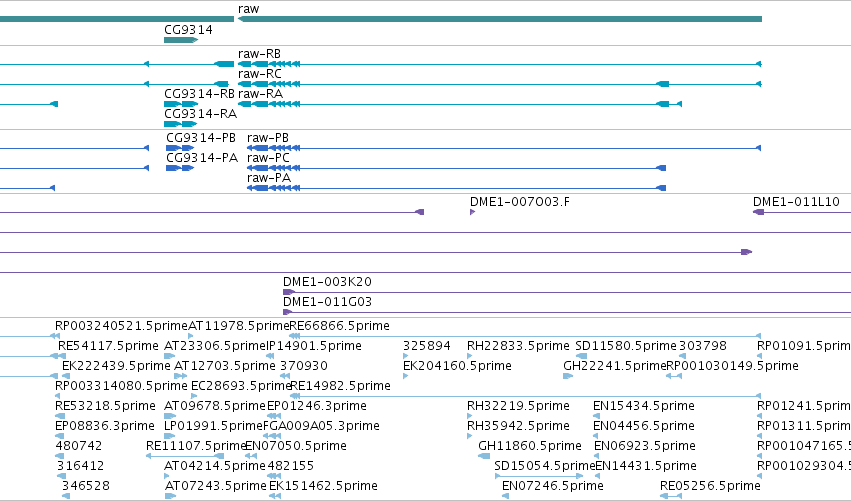Select RH22833.5prime EST label
The width and height of the screenshot is (851, 501).
(x=518, y=346)
